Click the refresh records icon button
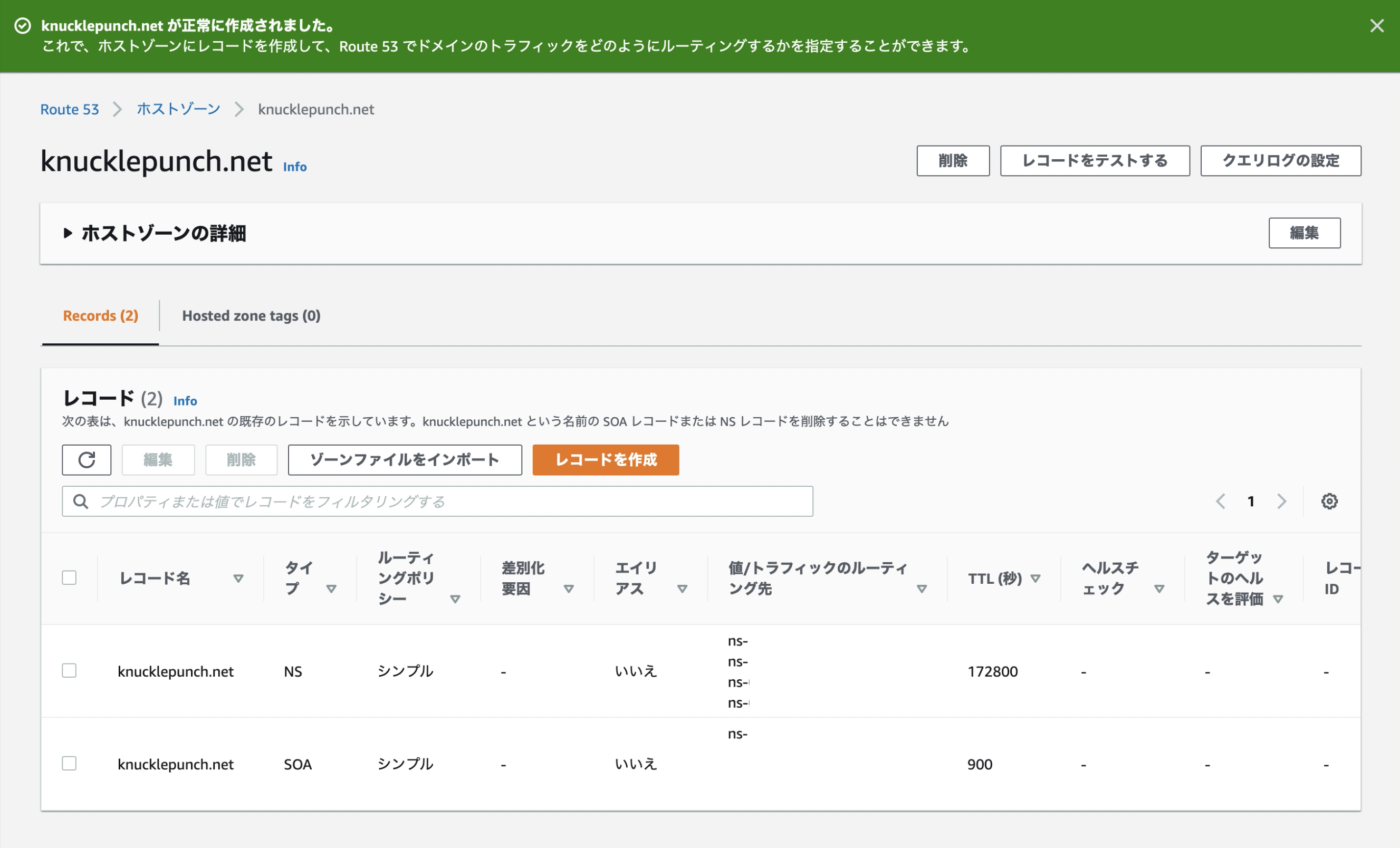This screenshot has width=1400, height=848. point(87,459)
